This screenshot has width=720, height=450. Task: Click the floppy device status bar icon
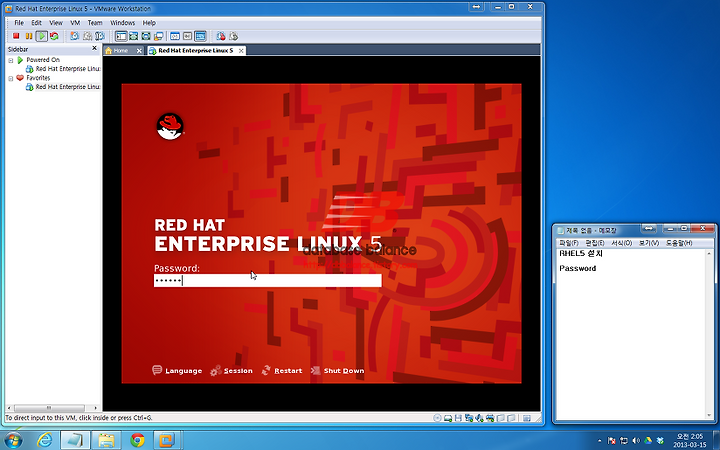pos(458,418)
